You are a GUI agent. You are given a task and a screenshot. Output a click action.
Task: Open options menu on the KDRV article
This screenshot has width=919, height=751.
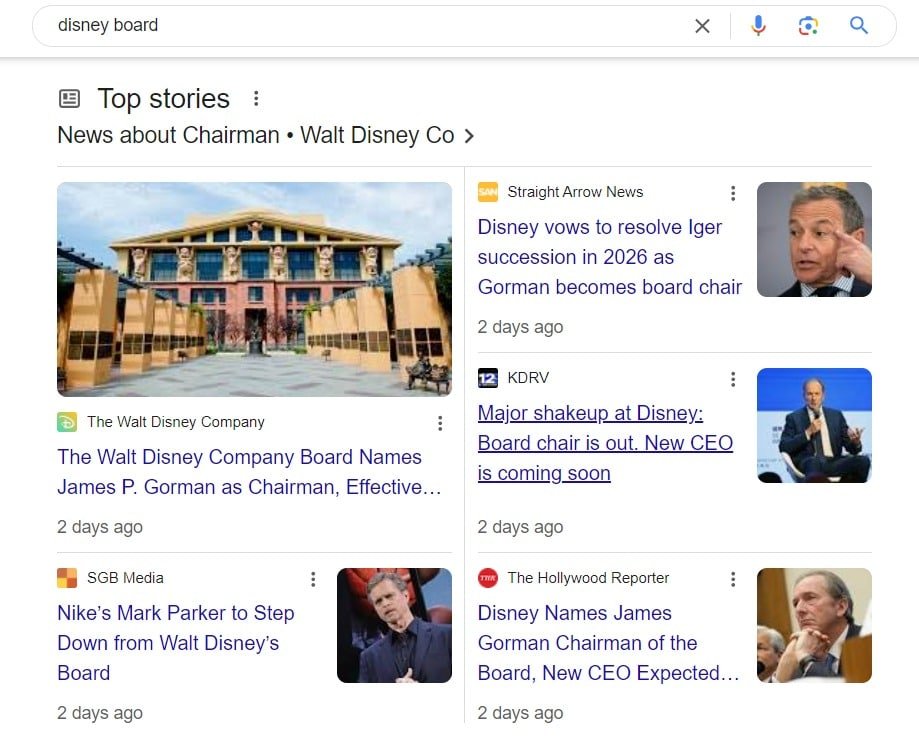(x=733, y=378)
